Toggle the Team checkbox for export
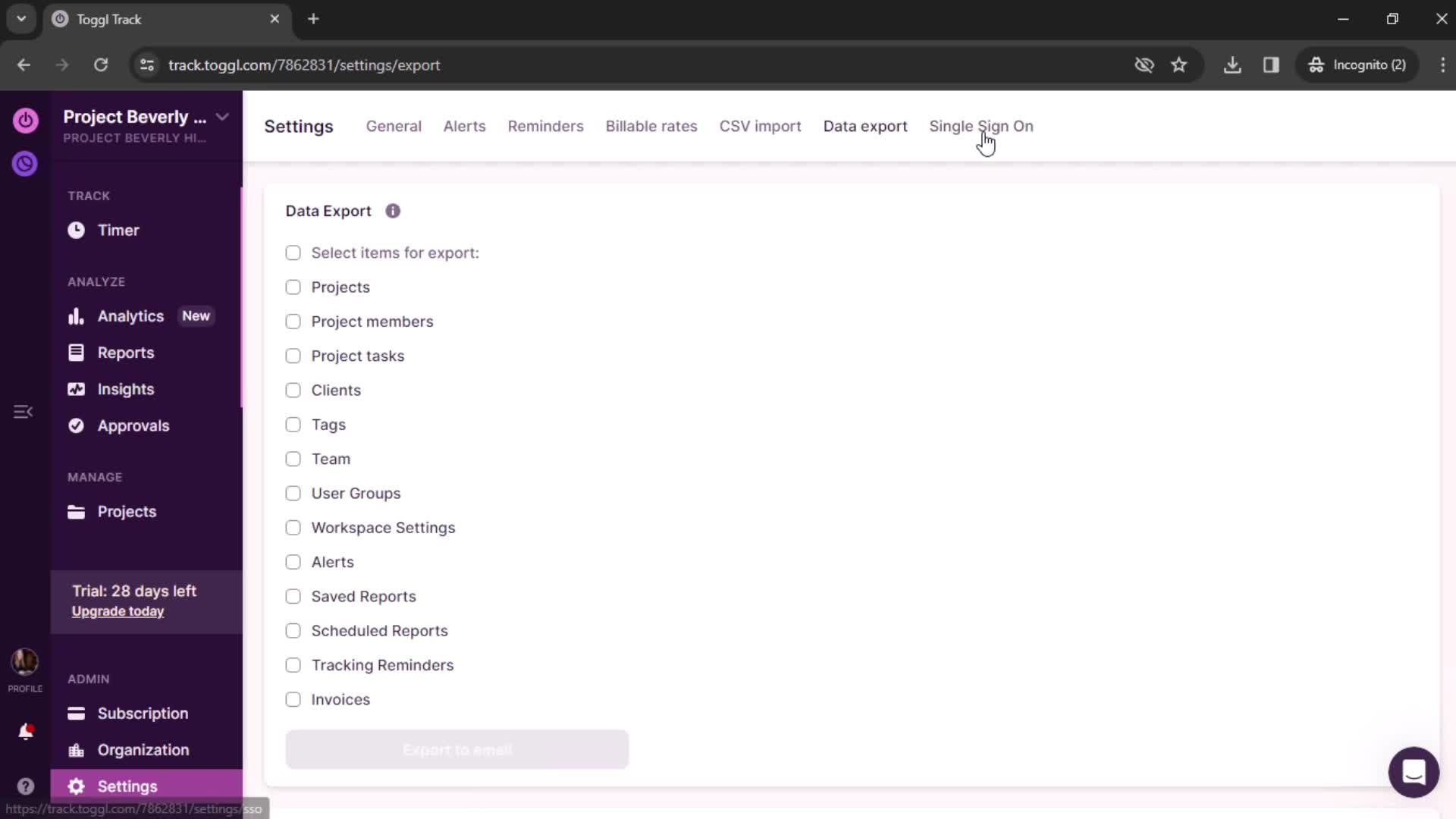 (294, 459)
